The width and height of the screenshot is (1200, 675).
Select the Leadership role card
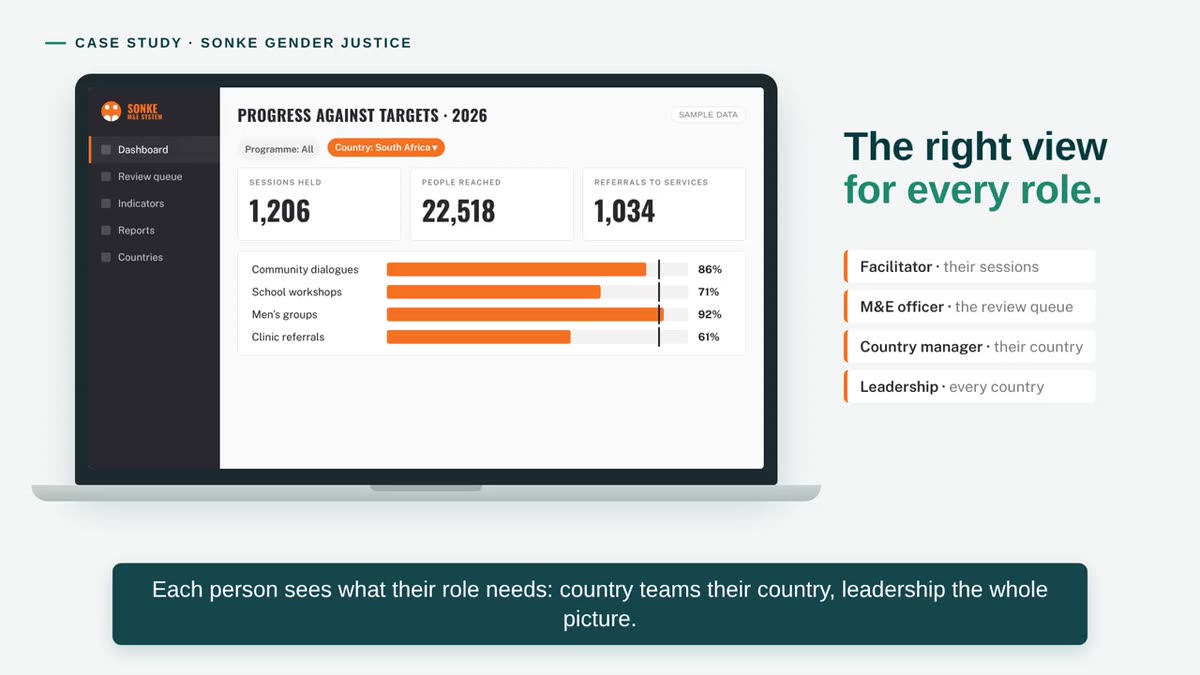[x=970, y=387]
